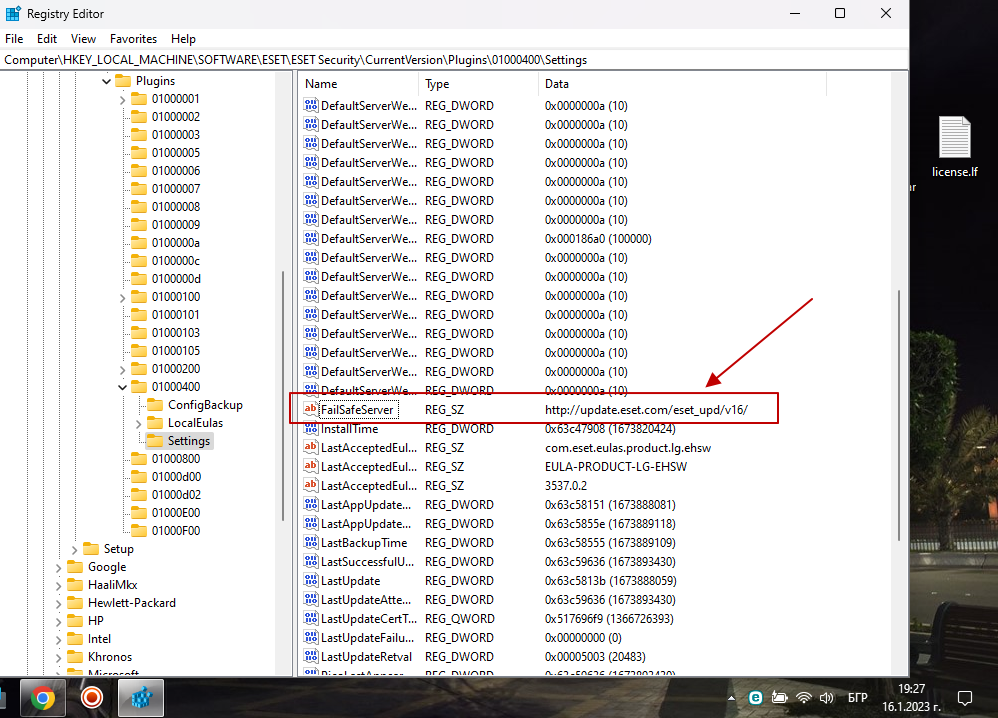The image size is (998, 718).
Task: Sort by the Name column header
Action: (359, 84)
